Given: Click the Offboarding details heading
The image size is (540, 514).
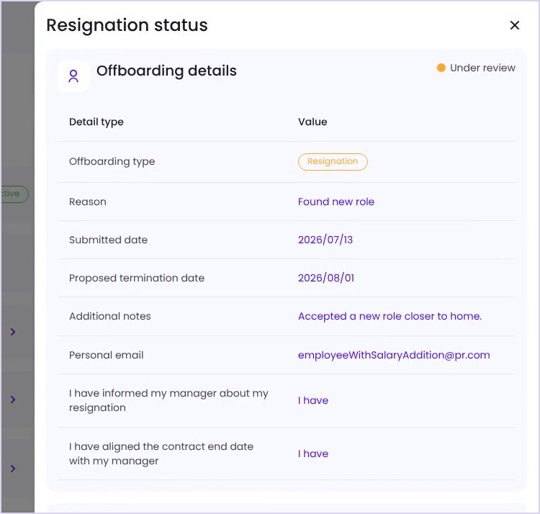Looking at the screenshot, I should (x=166, y=71).
